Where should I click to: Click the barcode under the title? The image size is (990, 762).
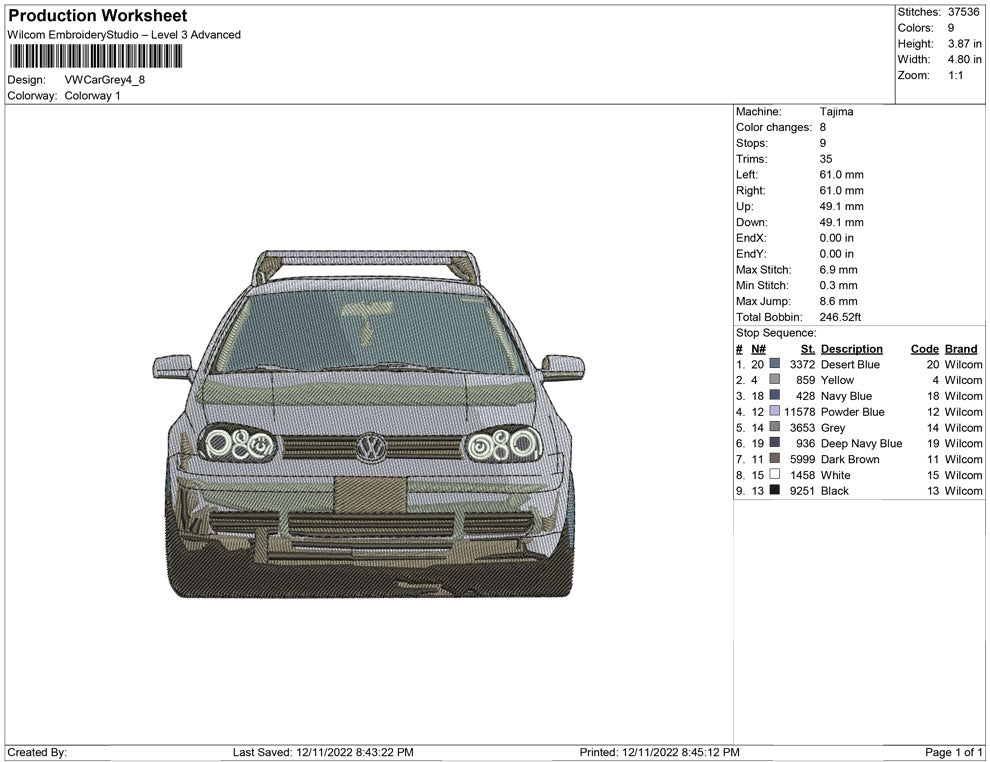pyautogui.click(x=96, y=56)
